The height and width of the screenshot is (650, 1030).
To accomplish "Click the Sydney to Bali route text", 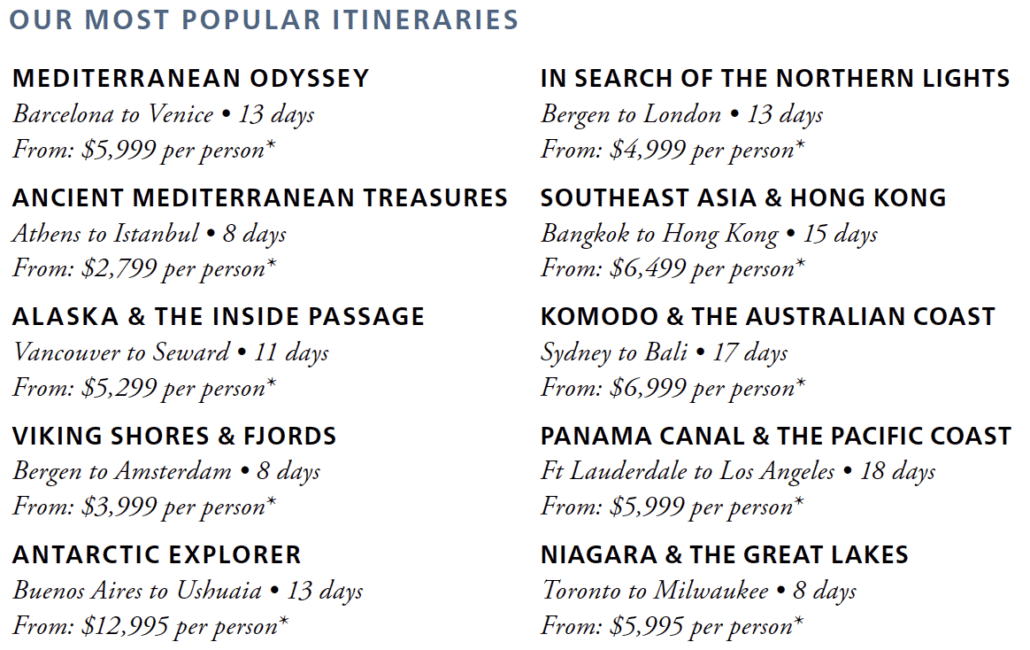I will 614,353.
